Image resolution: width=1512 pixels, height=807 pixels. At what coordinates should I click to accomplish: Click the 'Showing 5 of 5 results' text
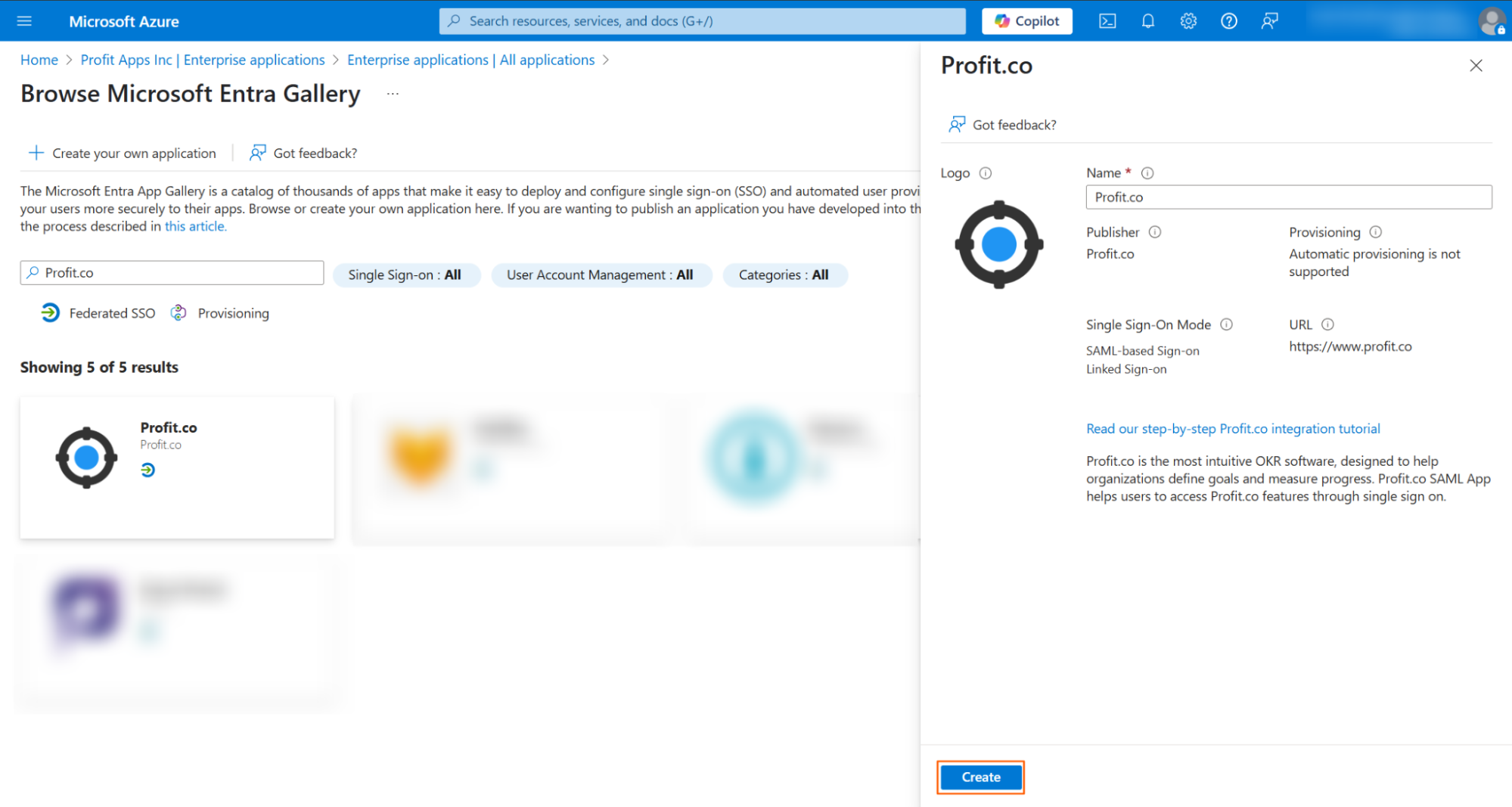point(99,367)
